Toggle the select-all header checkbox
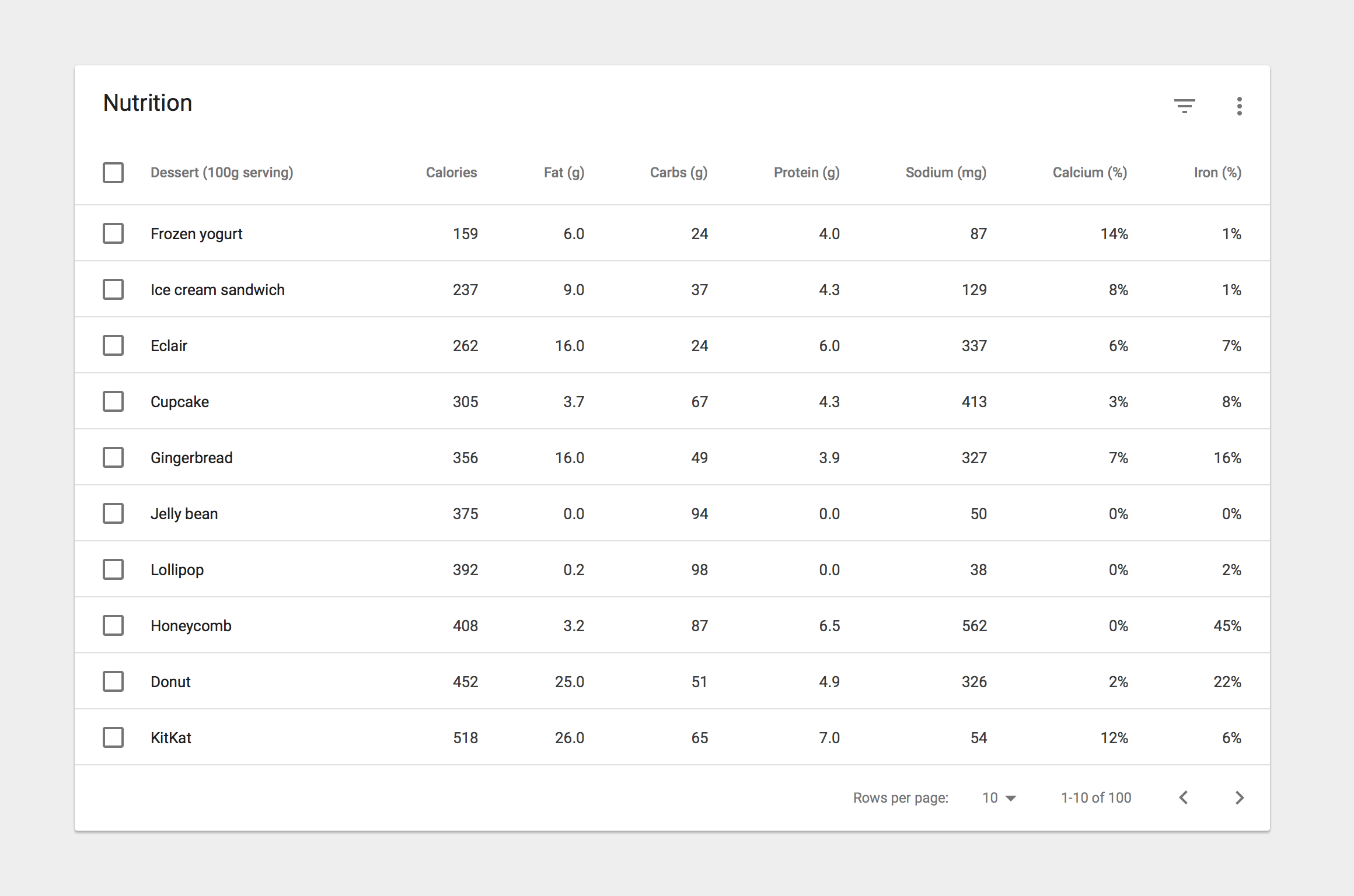1354x896 pixels. click(x=113, y=173)
